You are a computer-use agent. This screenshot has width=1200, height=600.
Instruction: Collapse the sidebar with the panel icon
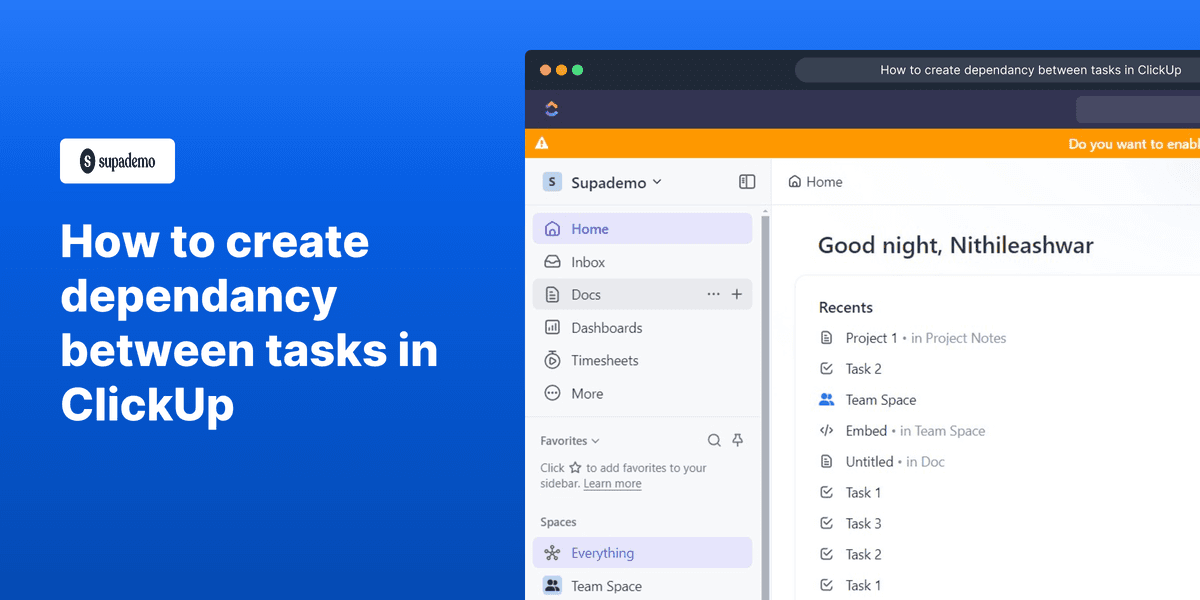point(746,182)
